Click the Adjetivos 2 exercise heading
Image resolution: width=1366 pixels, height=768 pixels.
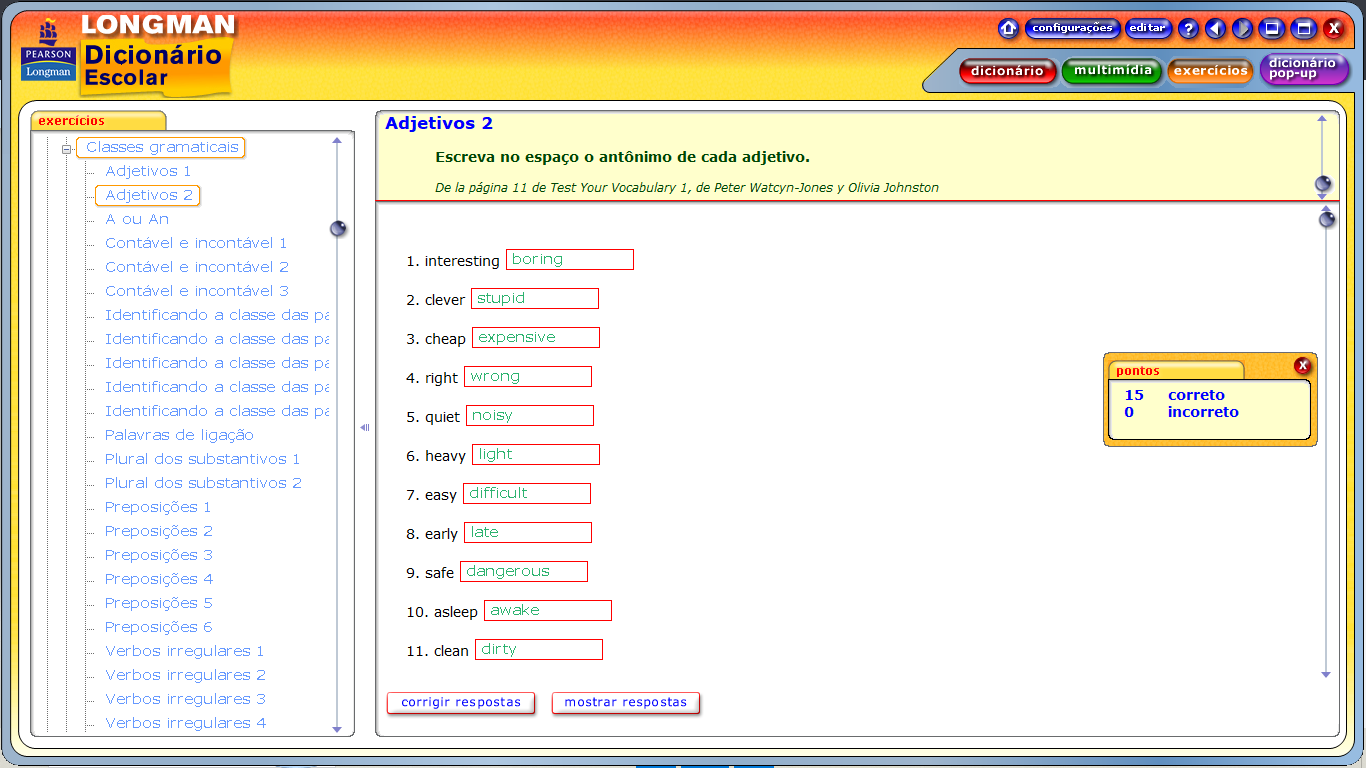(x=439, y=124)
